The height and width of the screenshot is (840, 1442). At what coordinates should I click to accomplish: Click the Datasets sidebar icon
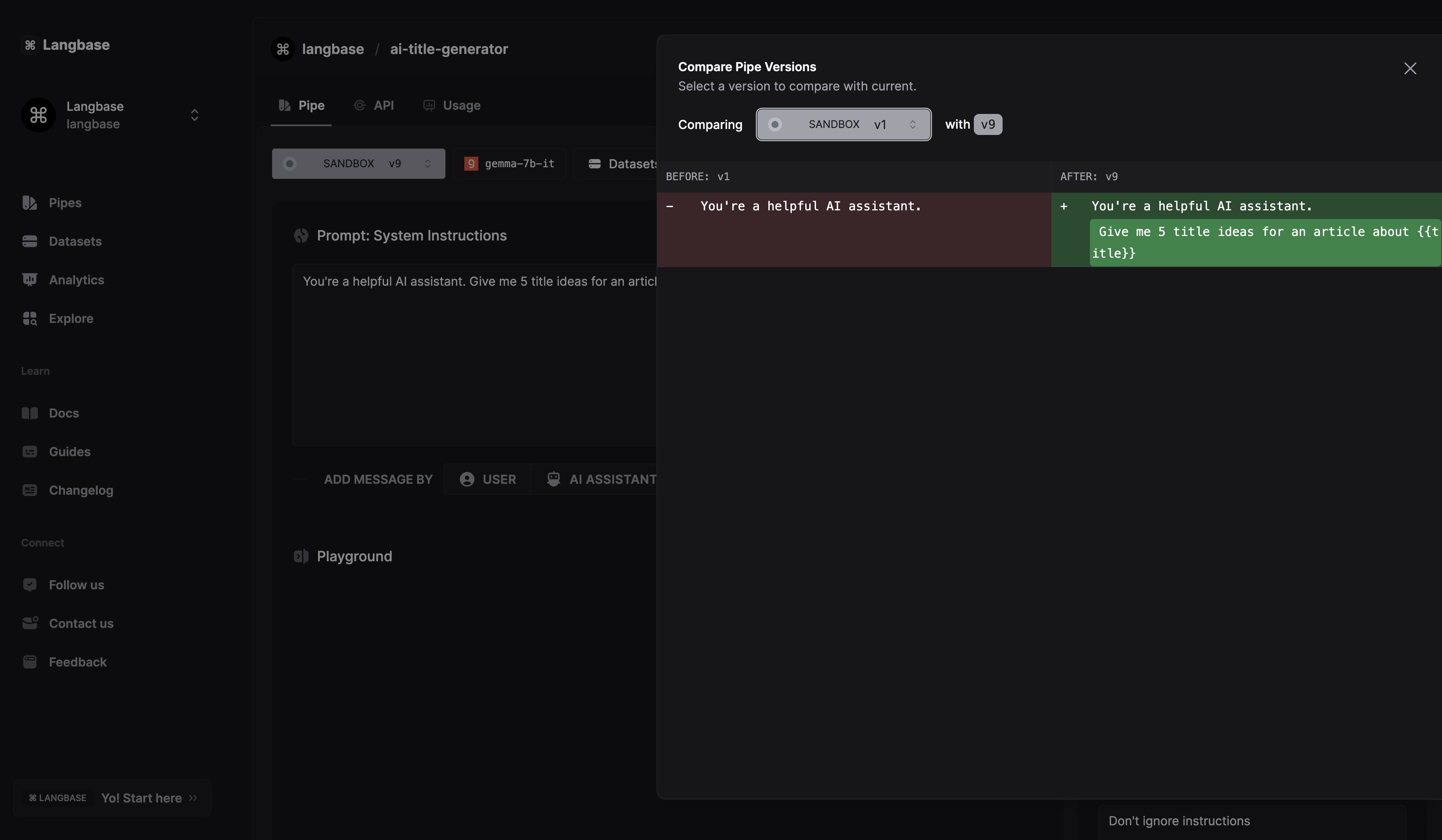pyautogui.click(x=29, y=242)
